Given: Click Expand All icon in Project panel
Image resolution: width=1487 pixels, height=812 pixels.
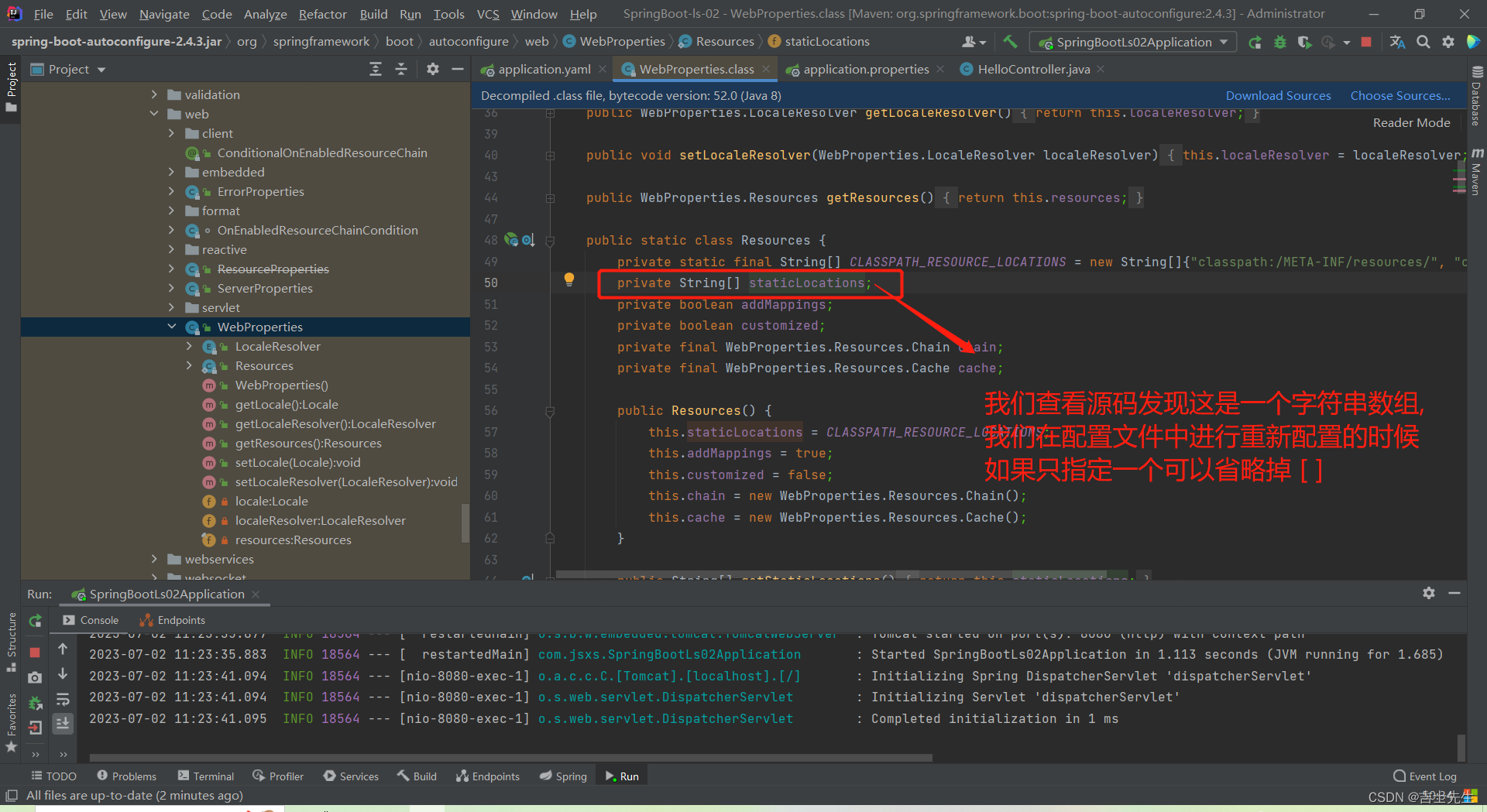Looking at the screenshot, I should click(376, 69).
